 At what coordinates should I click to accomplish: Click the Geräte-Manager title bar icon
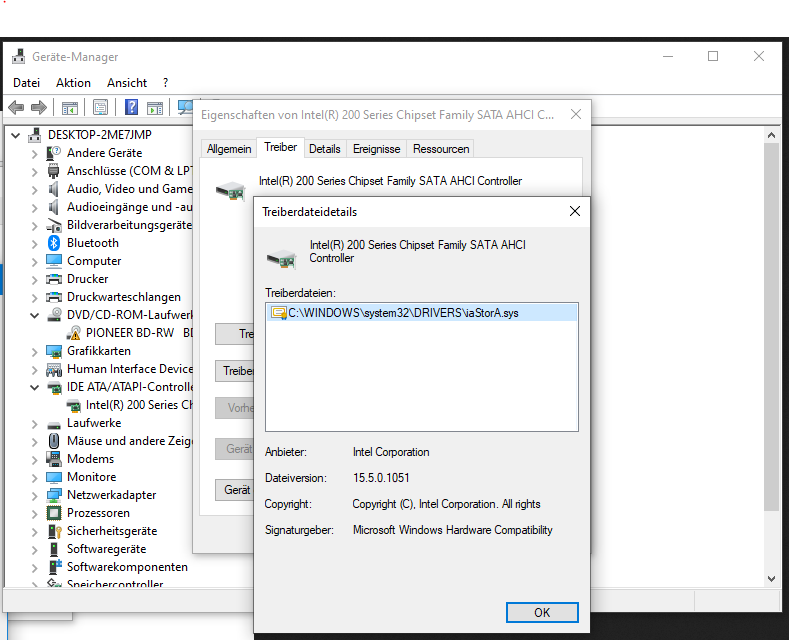coord(19,56)
